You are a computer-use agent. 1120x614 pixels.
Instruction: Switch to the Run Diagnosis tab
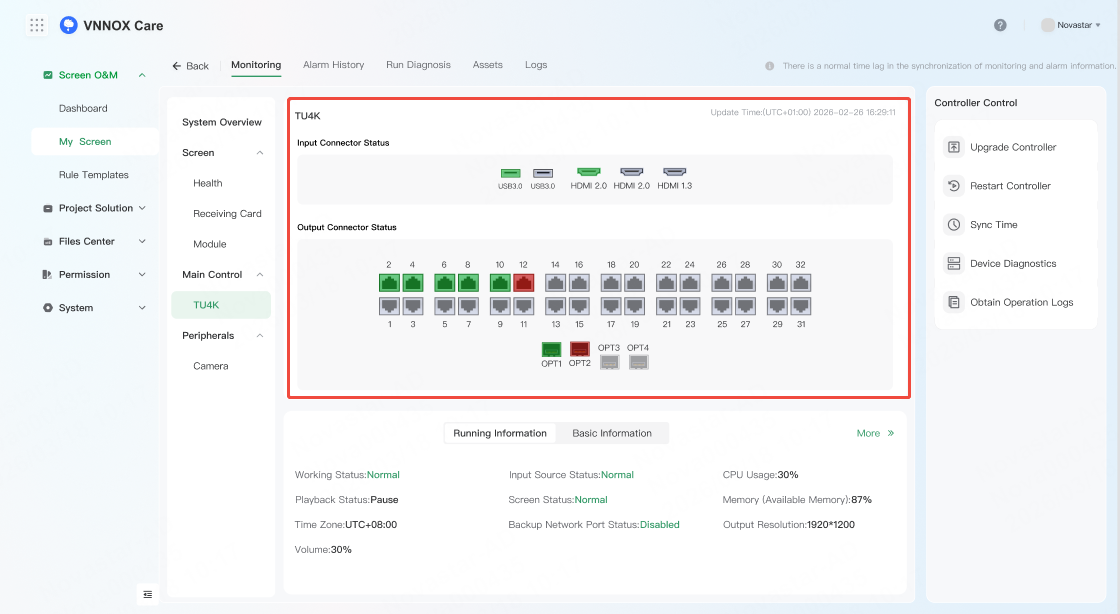[x=418, y=65]
